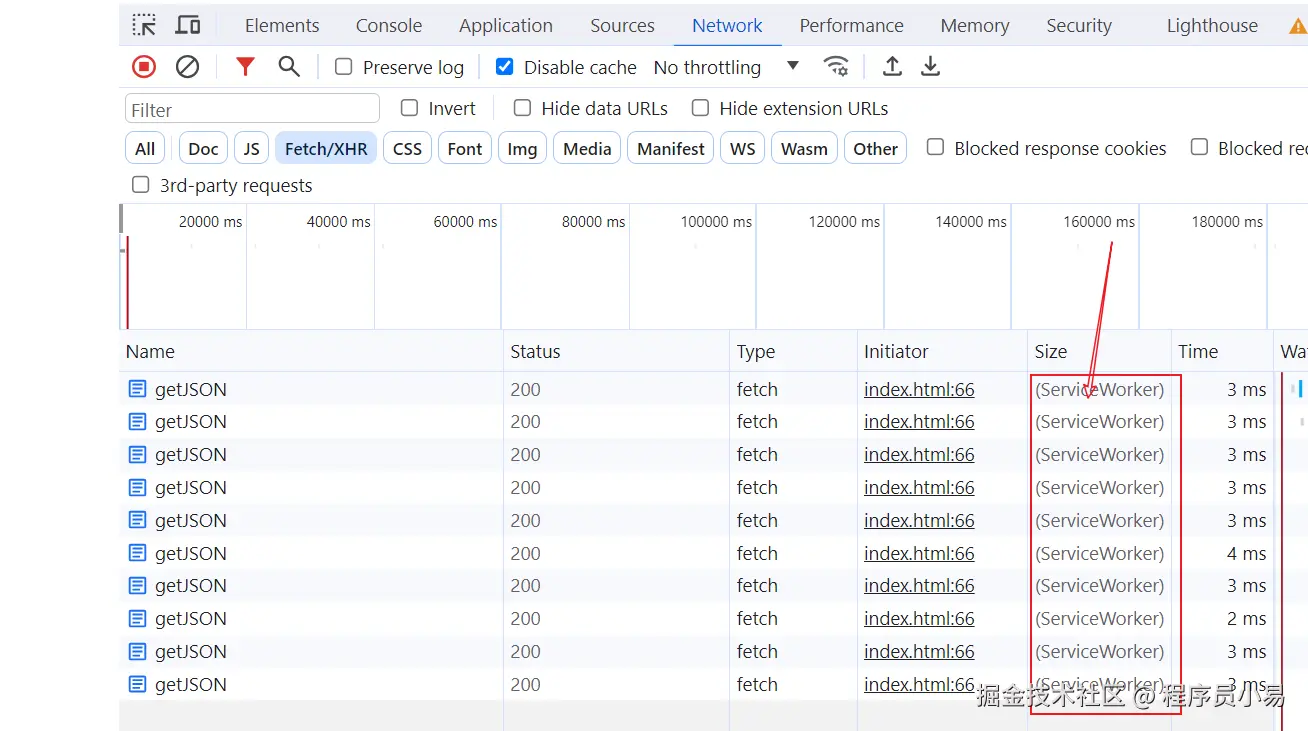Toggle the red filter funnel icon
The image size is (1308, 731).
(x=245, y=67)
